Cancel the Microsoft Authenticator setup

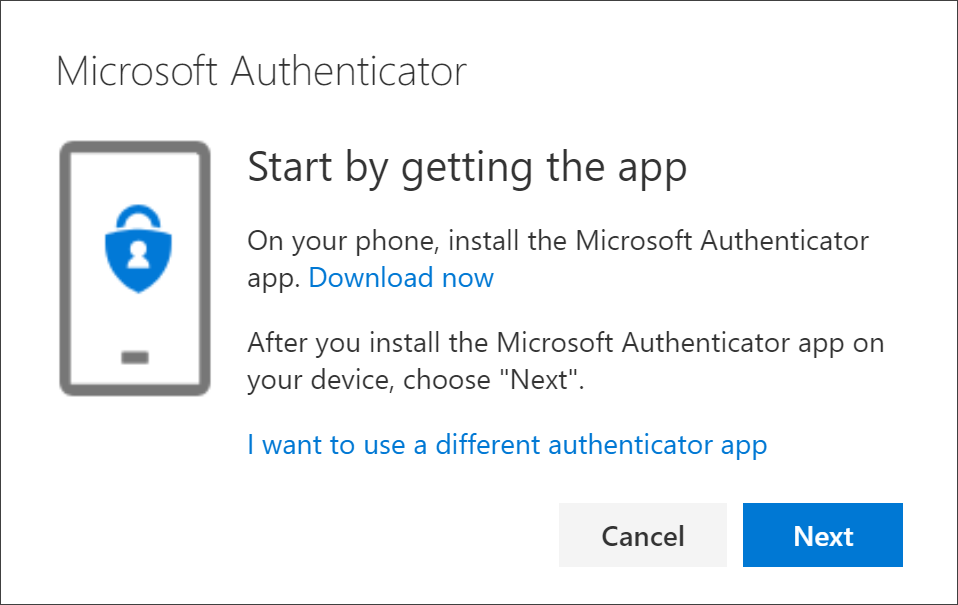[642, 535]
